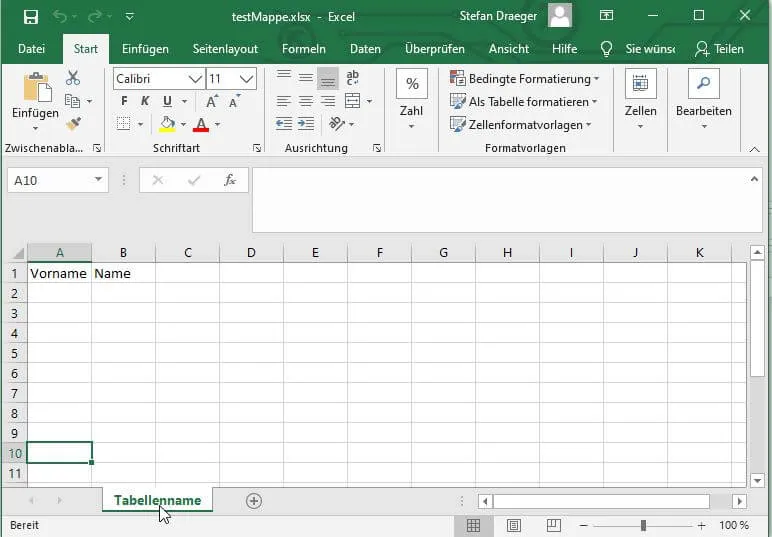Click the Teilen share button

(x=719, y=49)
